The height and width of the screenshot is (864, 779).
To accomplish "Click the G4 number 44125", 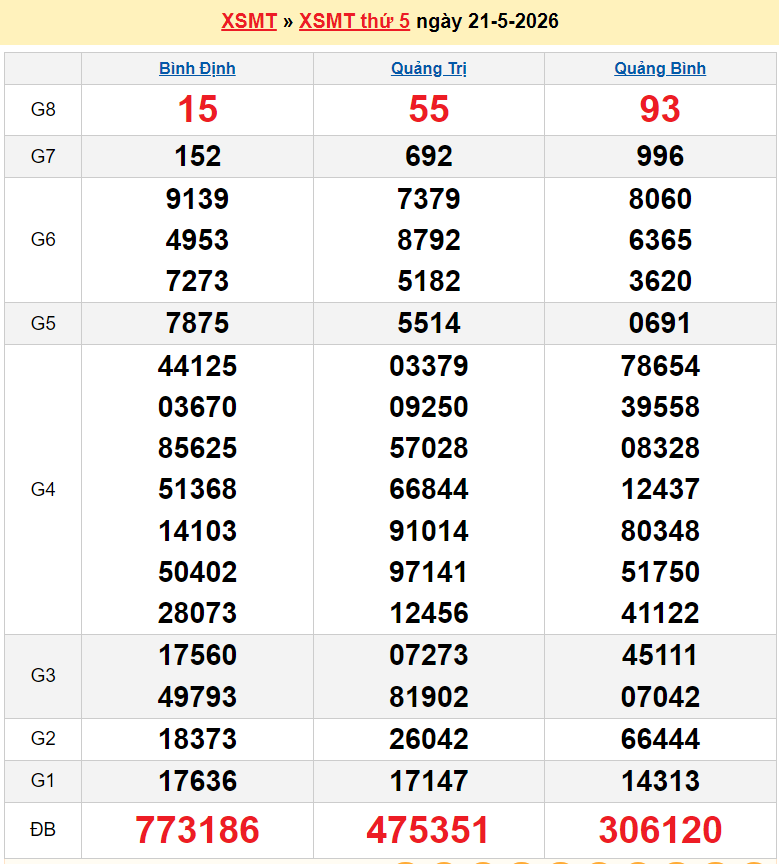I will point(197,366).
